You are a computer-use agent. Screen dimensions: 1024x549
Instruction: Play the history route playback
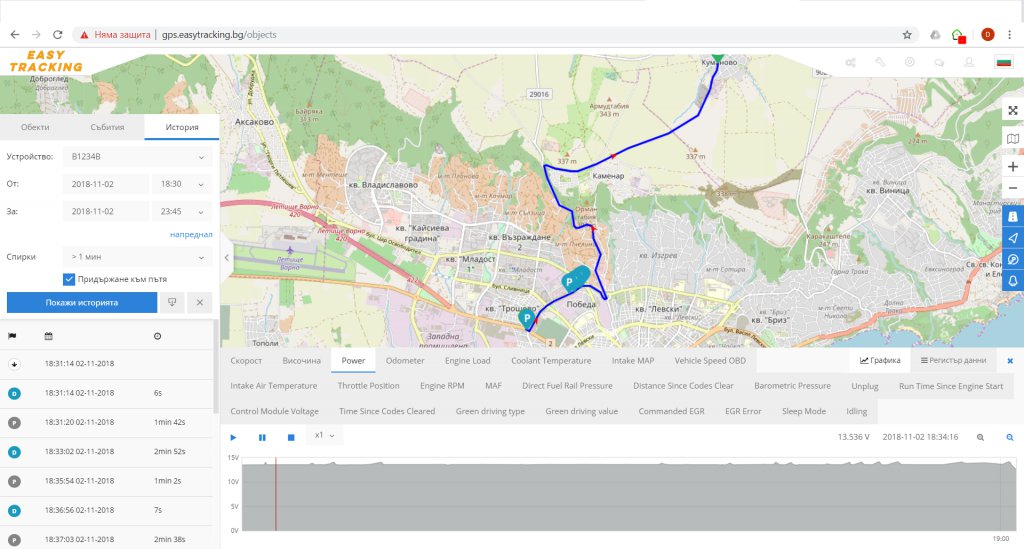point(234,437)
